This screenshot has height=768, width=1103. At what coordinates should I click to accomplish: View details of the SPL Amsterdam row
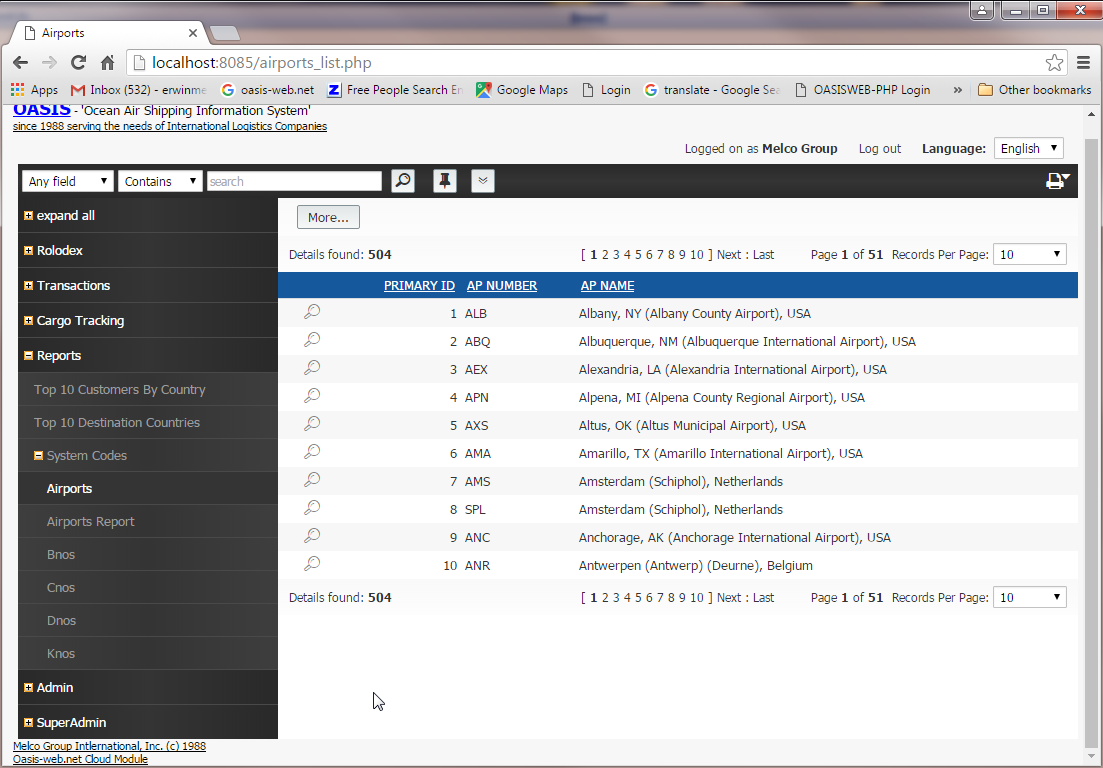click(x=312, y=508)
